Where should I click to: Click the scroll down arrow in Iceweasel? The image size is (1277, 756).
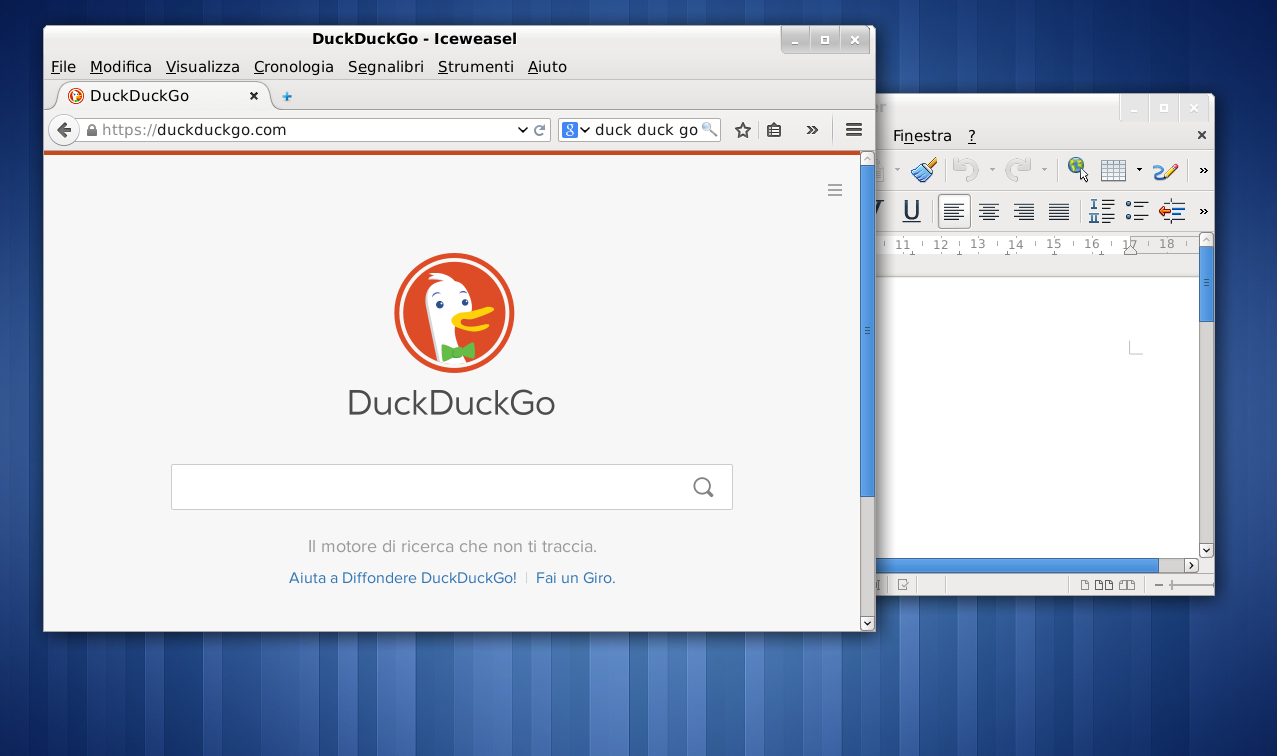(x=867, y=623)
